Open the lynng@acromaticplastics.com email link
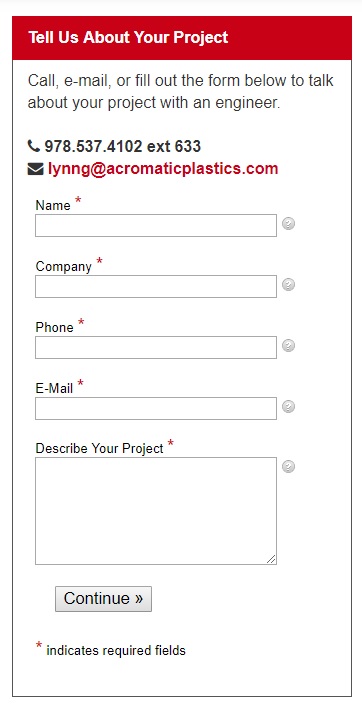 pyautogui.click(x=163, y=169)
